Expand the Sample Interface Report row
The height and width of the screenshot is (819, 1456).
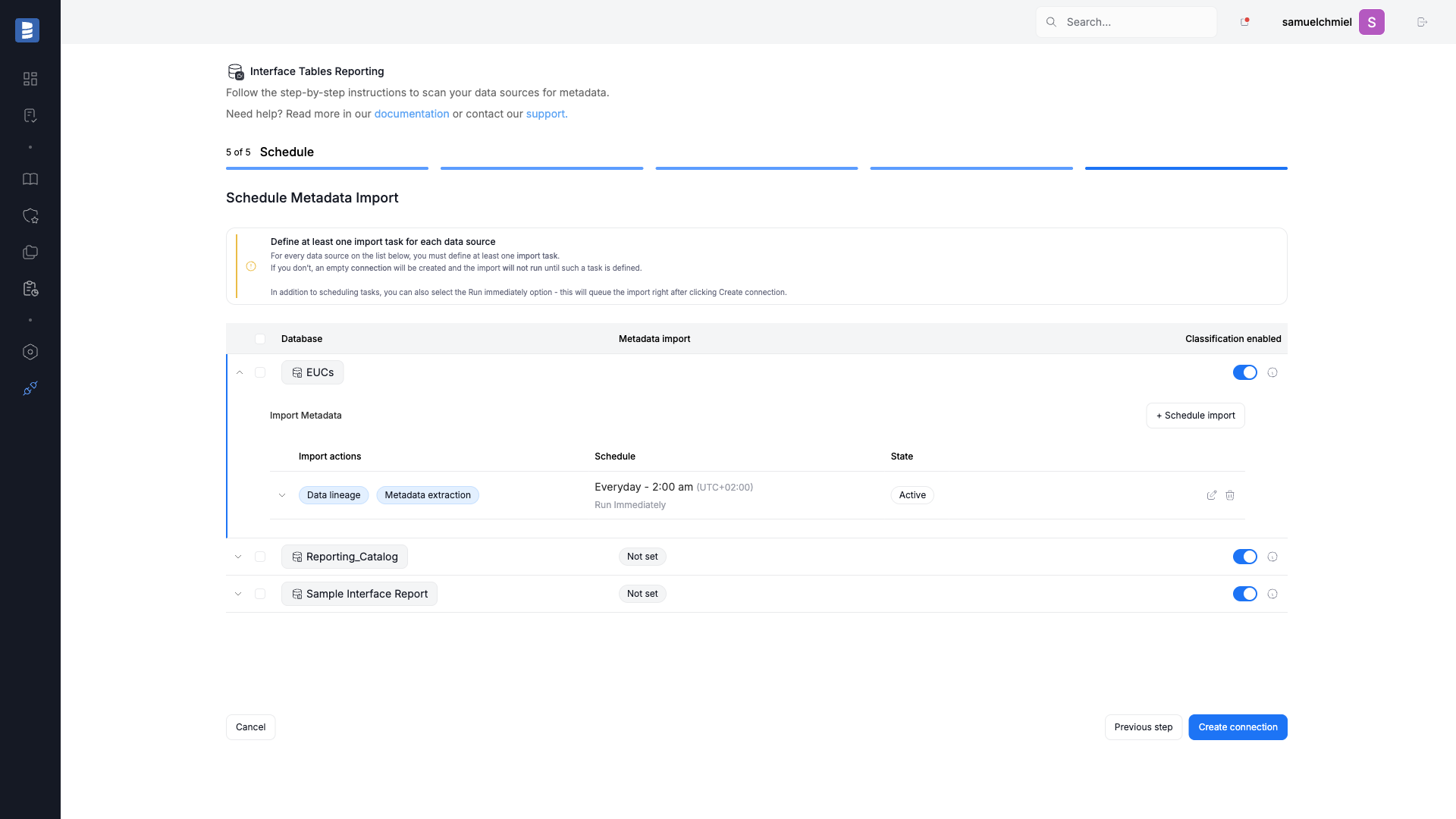coord(238,594)
